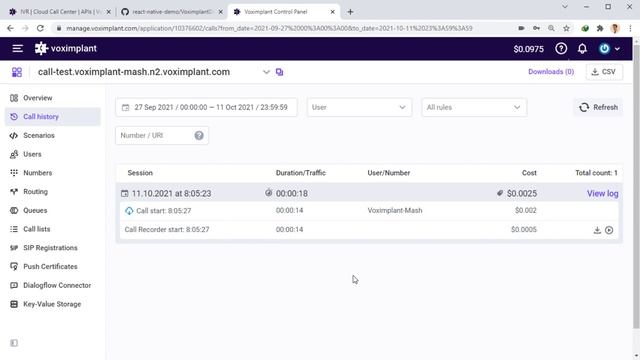This screenshot has height=360, width=640.
Task: Open the browser profile avatar
Action: tap(615, 28)
